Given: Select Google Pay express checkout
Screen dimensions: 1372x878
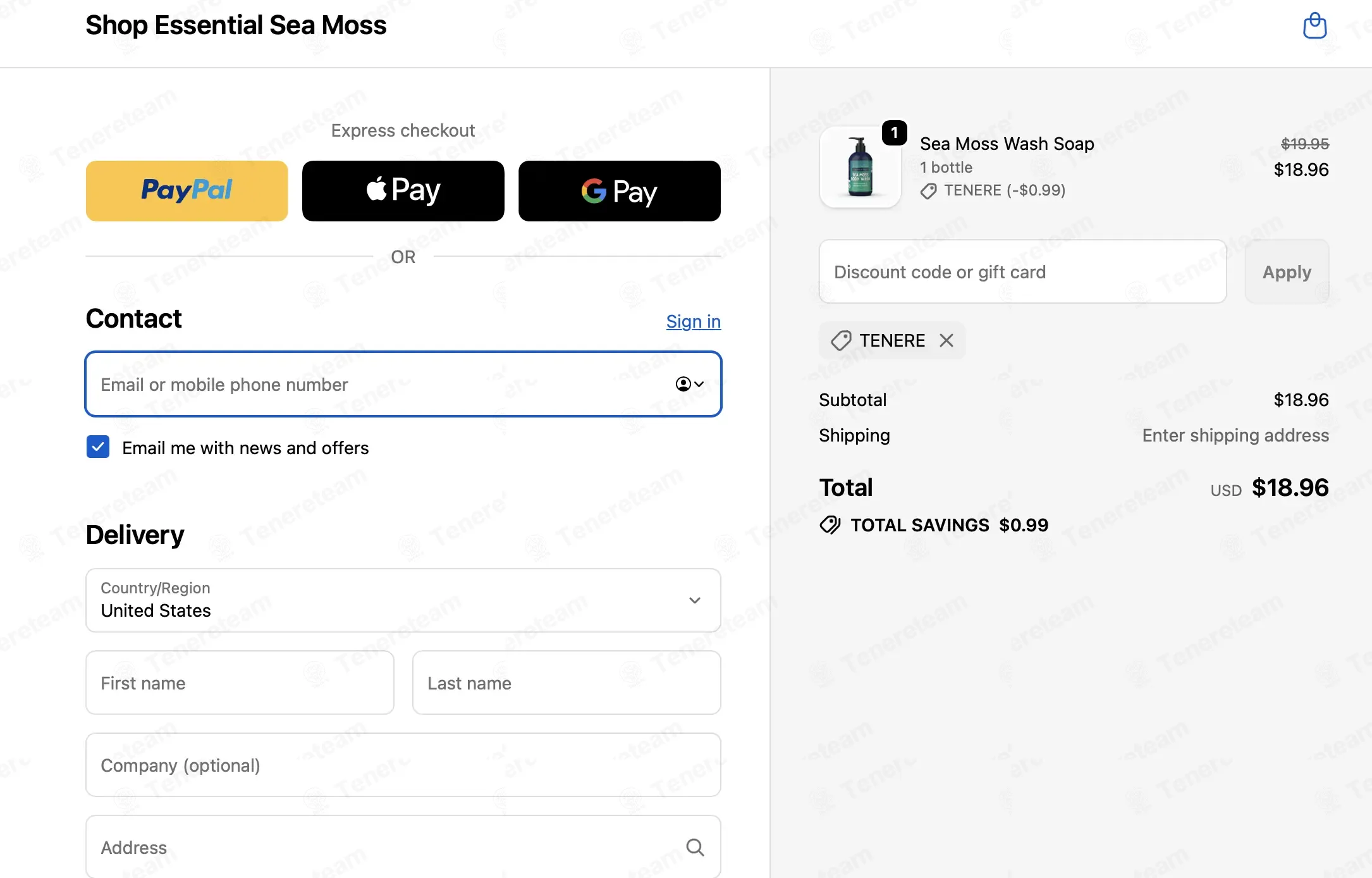Looking at the screenshot, I should tap(620, 191).
